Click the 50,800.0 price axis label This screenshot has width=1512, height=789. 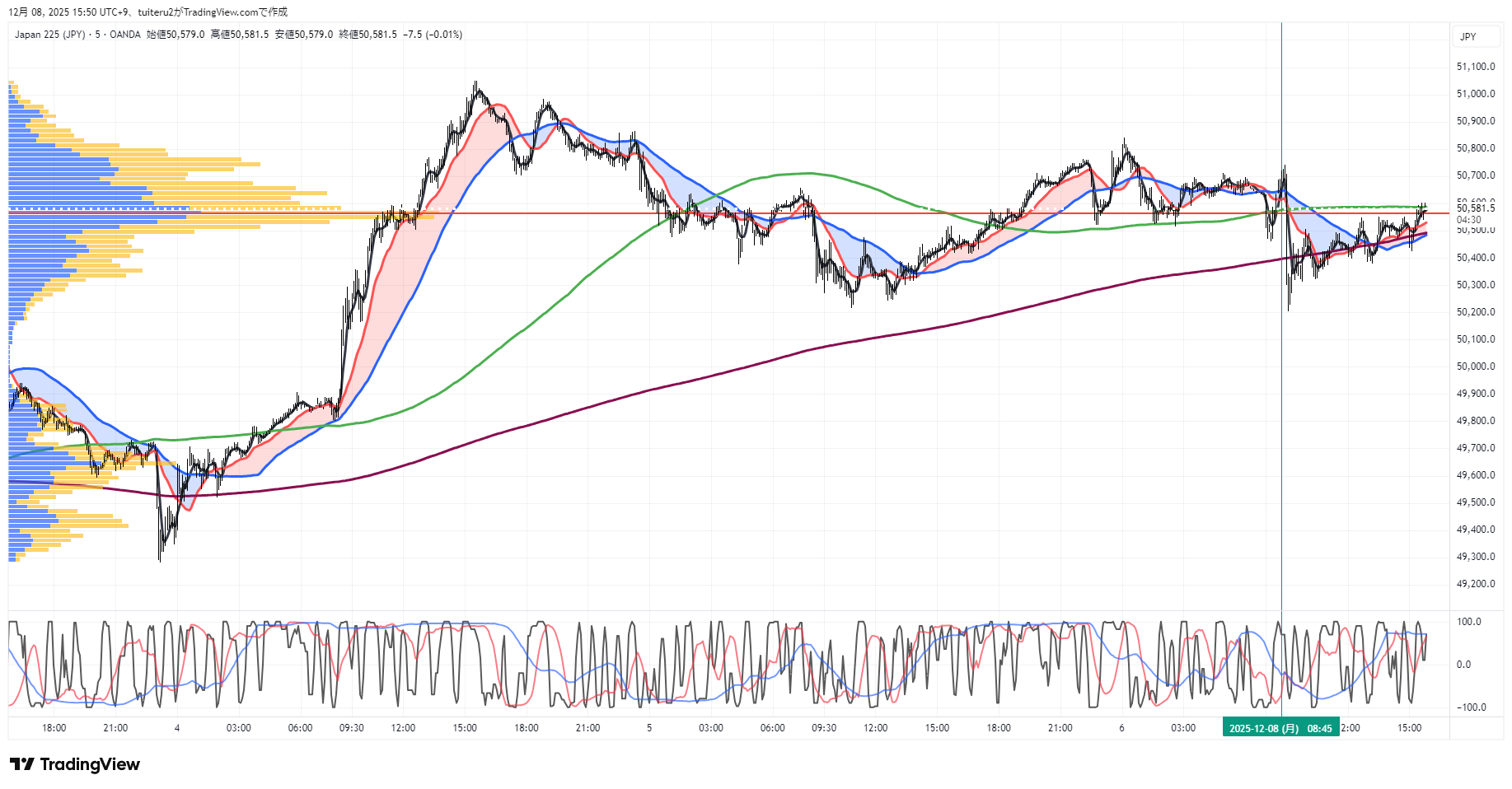click(1475, 148)
